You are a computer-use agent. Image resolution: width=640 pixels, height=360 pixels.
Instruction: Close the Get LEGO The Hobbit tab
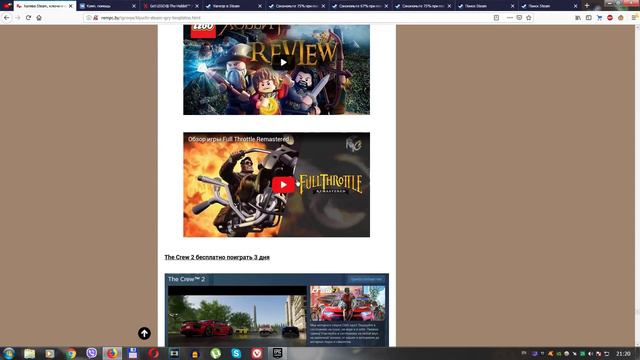[197, 6]
